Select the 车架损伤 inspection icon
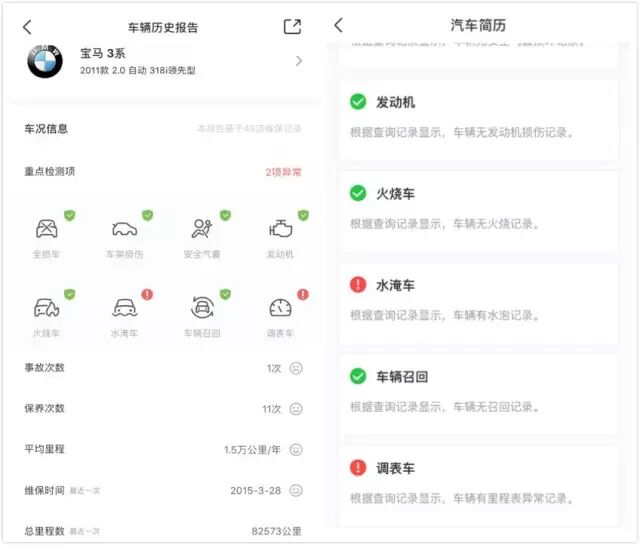Screen dimensions: 640x545 coord(124,229)
